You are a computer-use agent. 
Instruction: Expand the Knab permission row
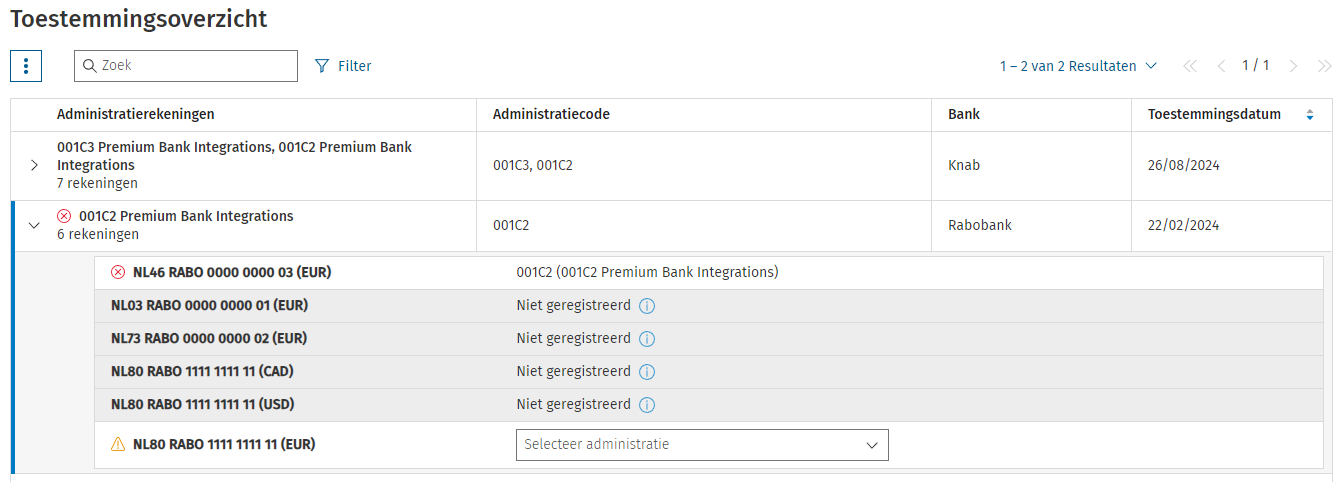(x=34, y=165)
